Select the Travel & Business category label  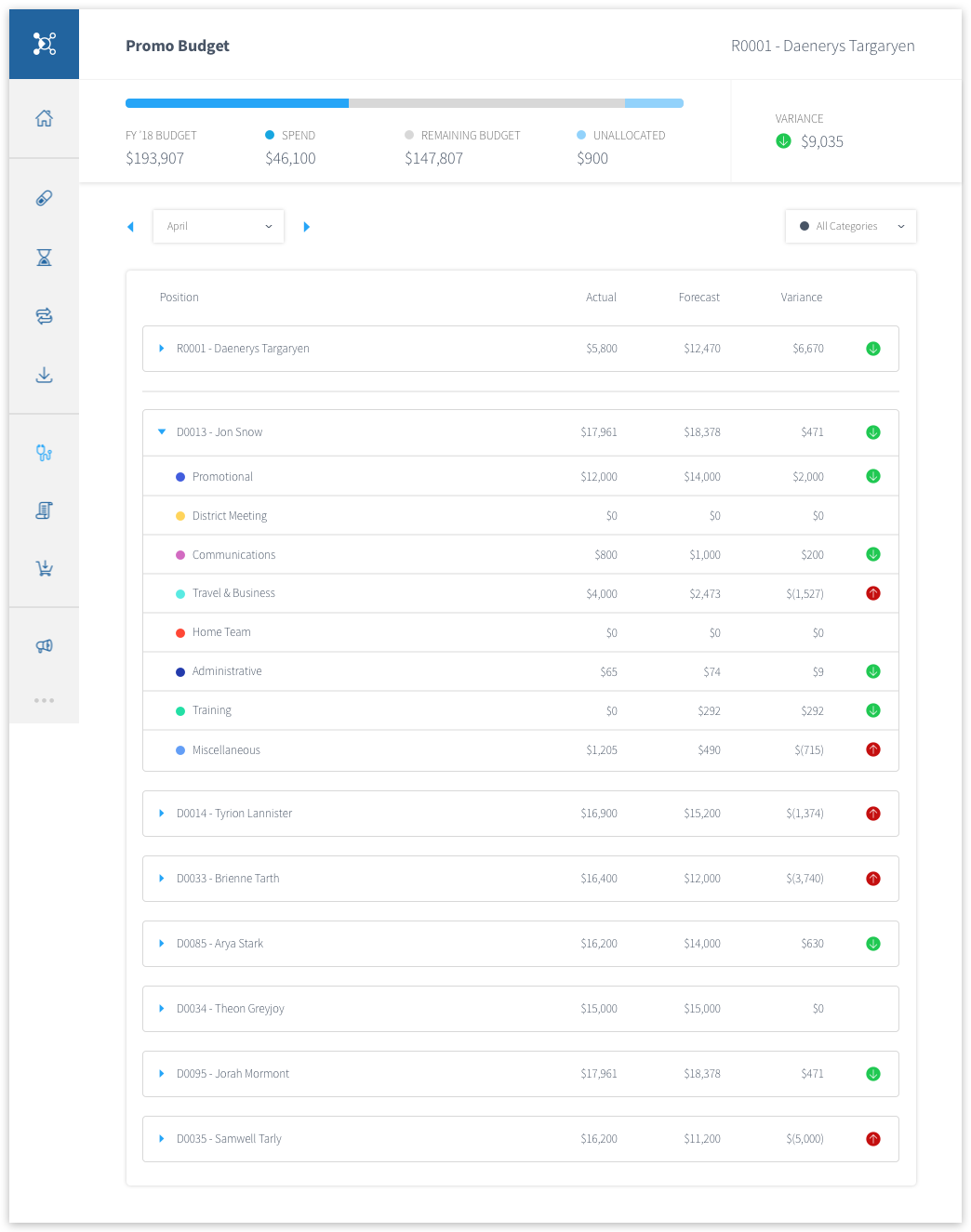pyautogui.click(x=233, y=593)
